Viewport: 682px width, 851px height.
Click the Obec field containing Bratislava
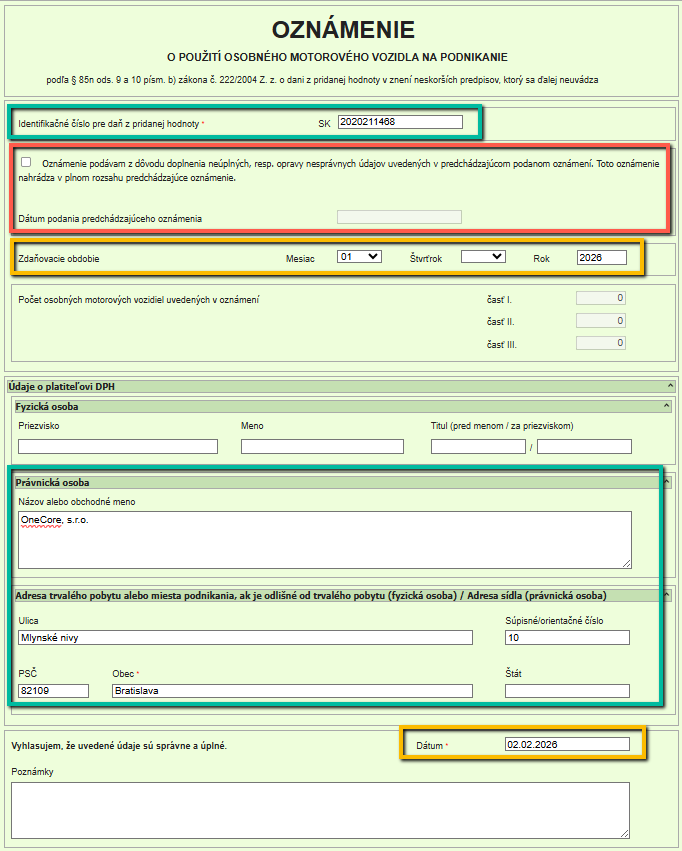pos(291,690)
